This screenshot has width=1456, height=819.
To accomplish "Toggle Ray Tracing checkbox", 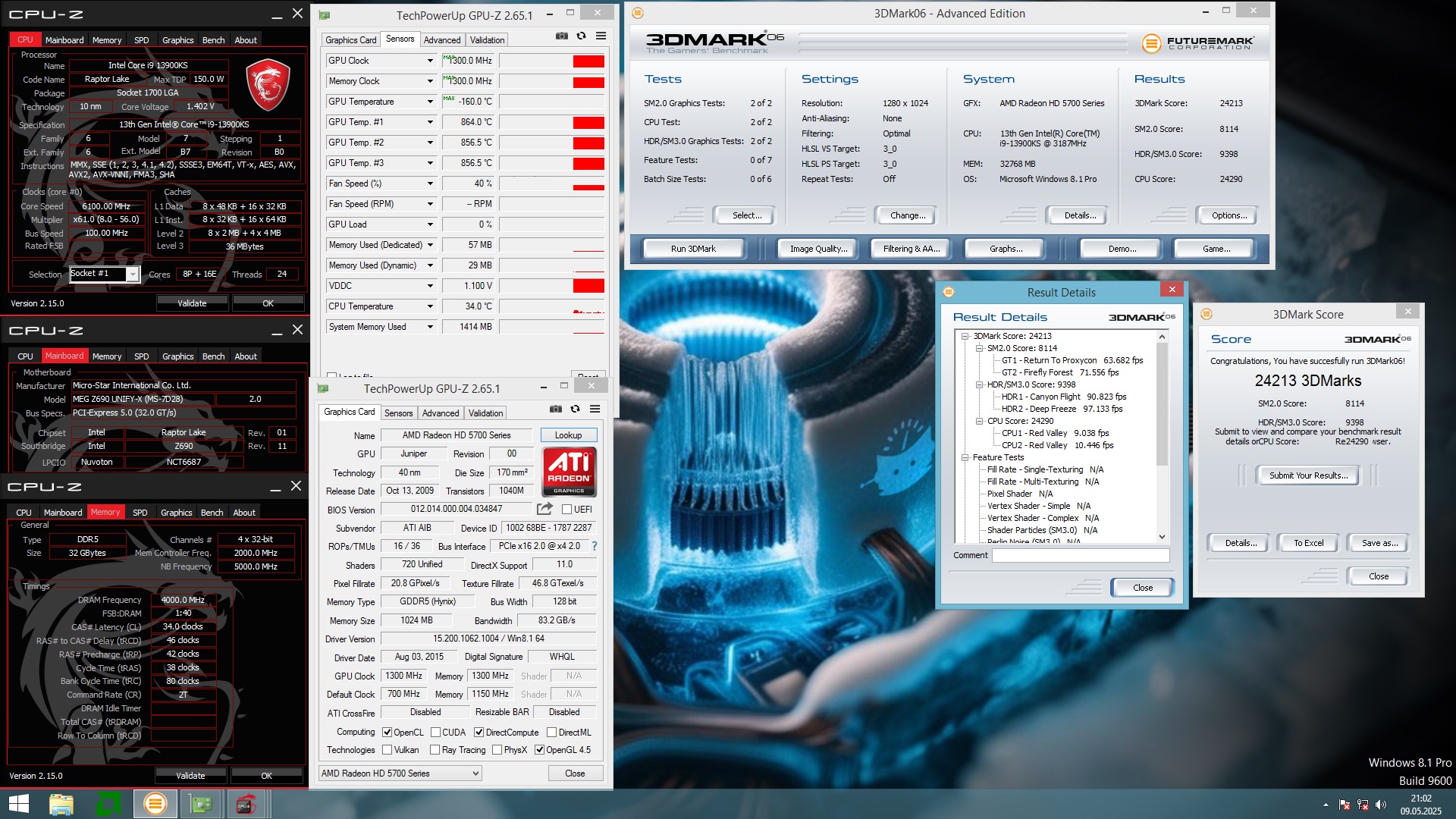I will tap(435, 750).
